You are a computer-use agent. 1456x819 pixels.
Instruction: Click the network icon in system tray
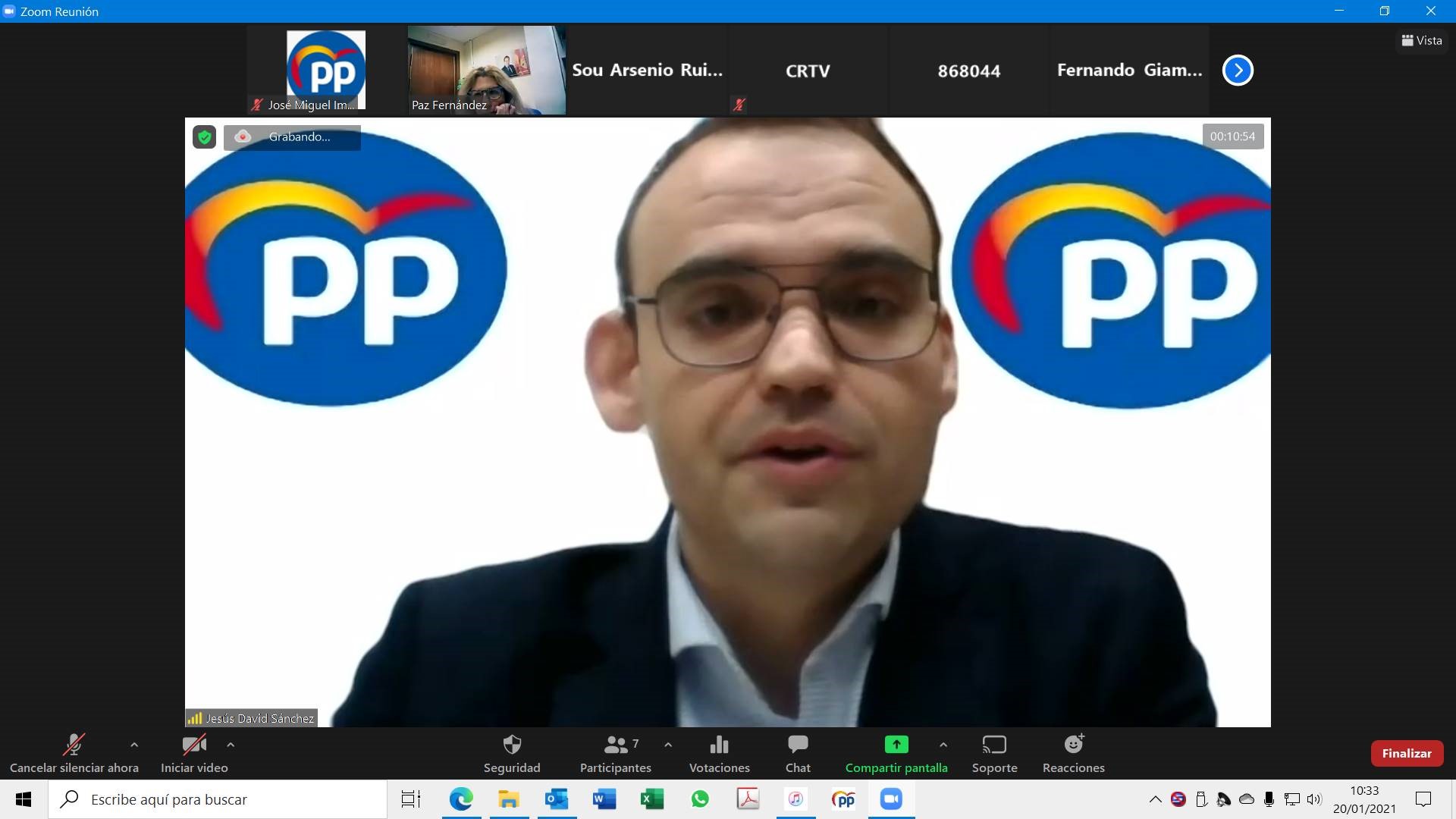pos(1291,799)
